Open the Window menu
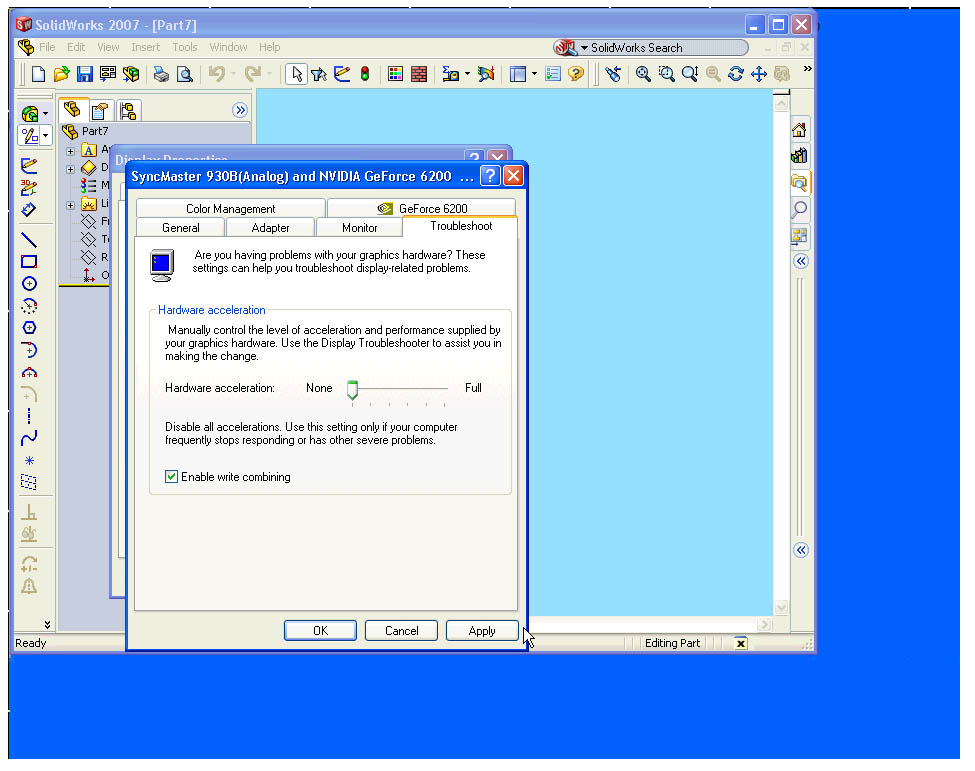Screen dimensions: 975x771 point(228,47)
